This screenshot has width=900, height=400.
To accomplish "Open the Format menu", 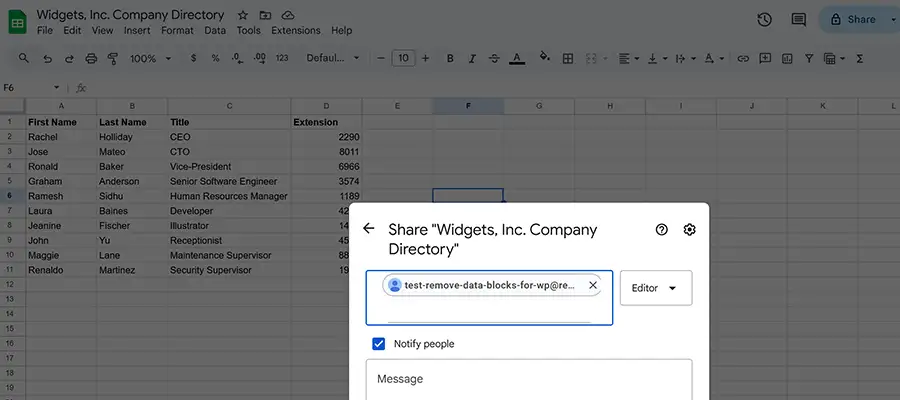I will click(177, 30).
